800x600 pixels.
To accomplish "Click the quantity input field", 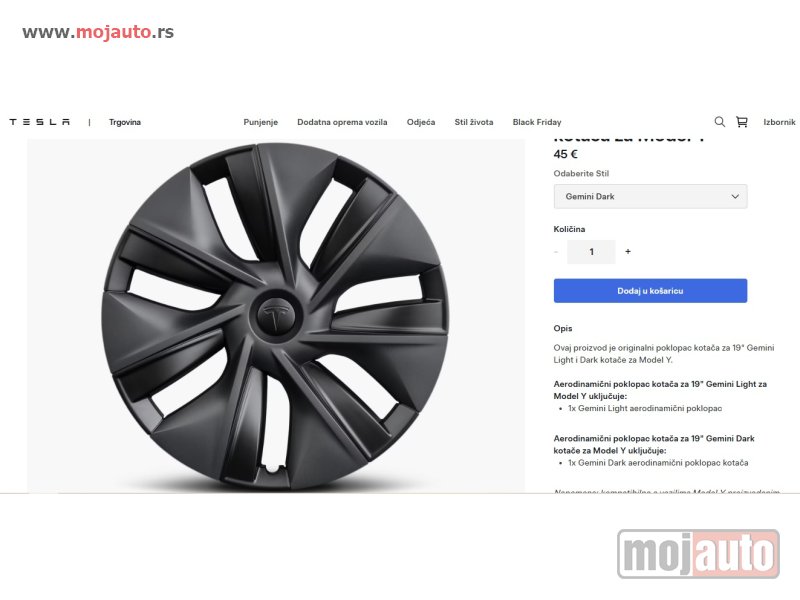I will (591, 252).
